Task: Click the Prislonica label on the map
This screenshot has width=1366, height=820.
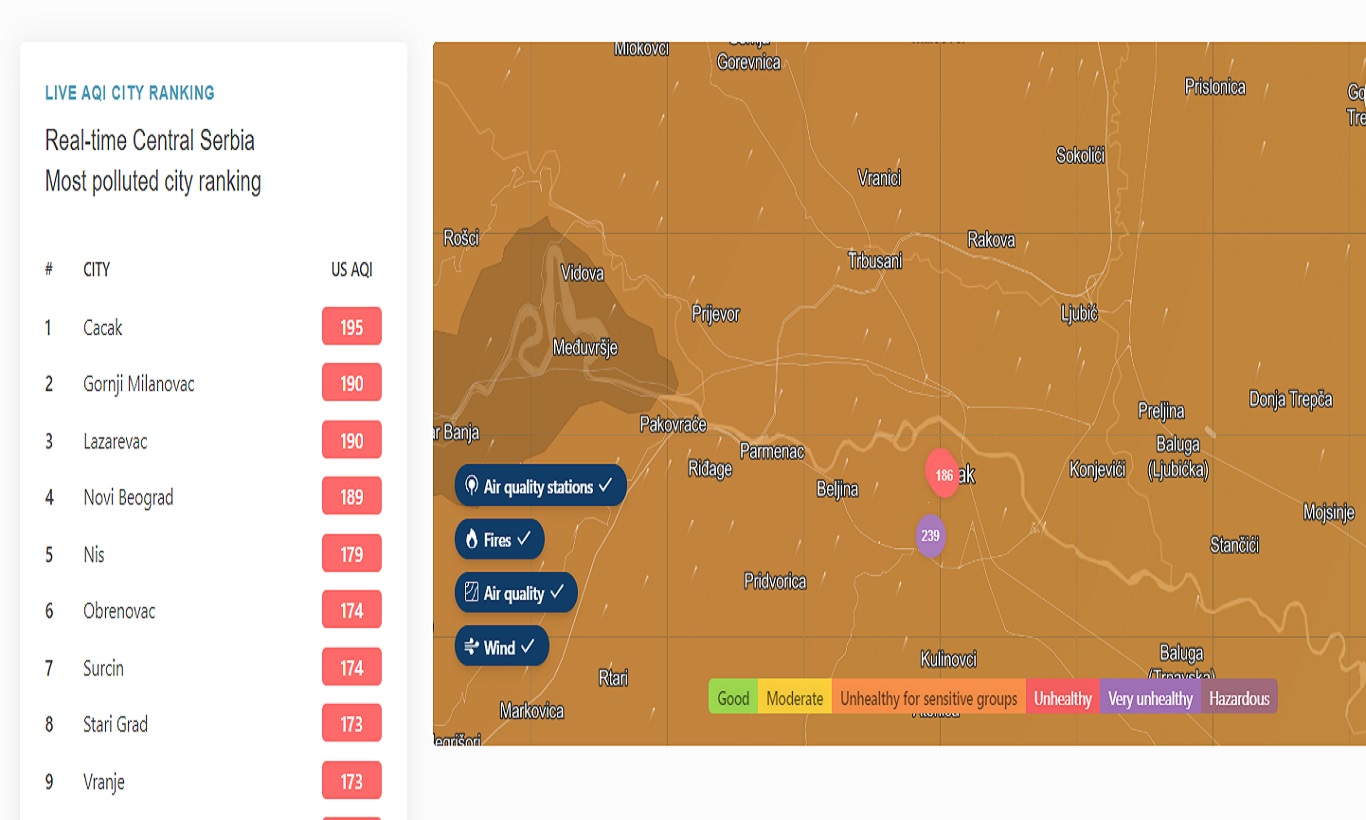Action: [x=1215, y=87]
